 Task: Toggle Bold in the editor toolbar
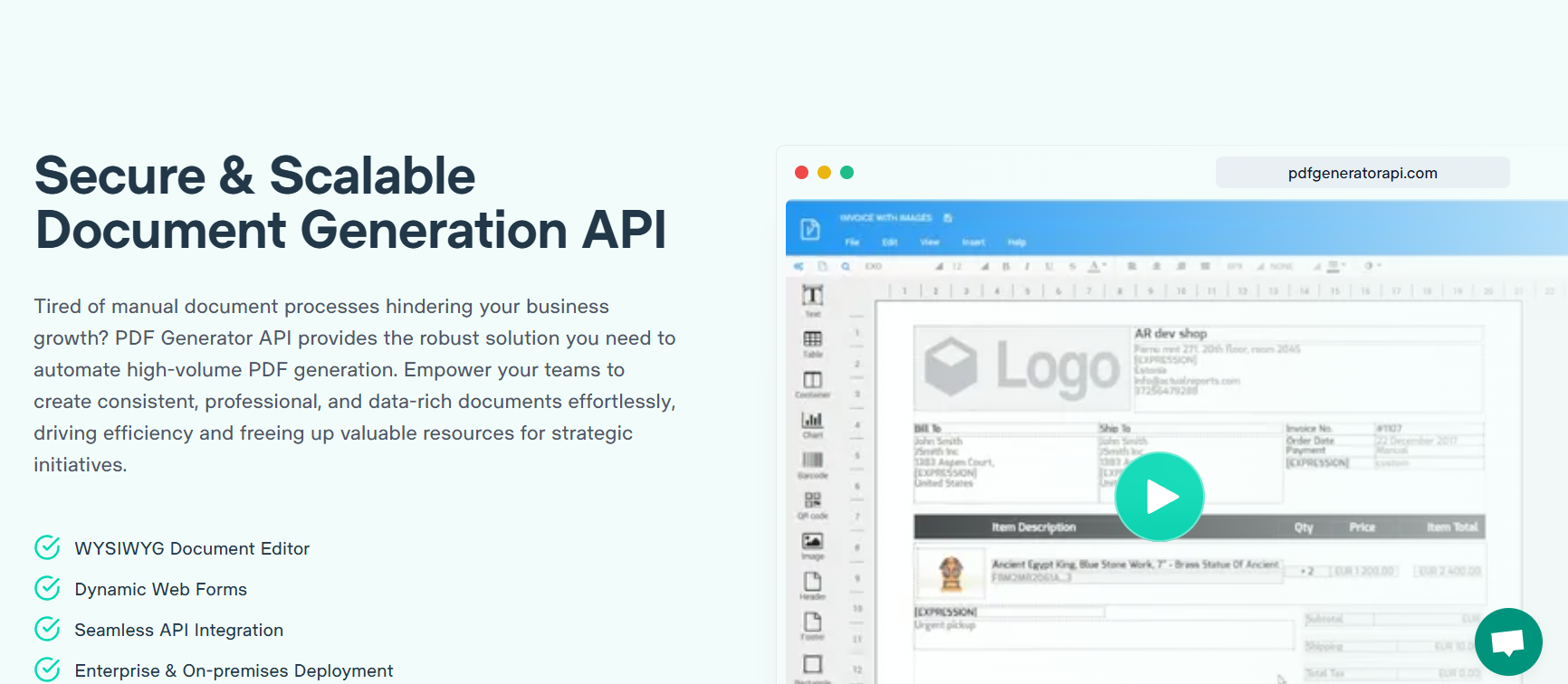[x=1006, y=267]
